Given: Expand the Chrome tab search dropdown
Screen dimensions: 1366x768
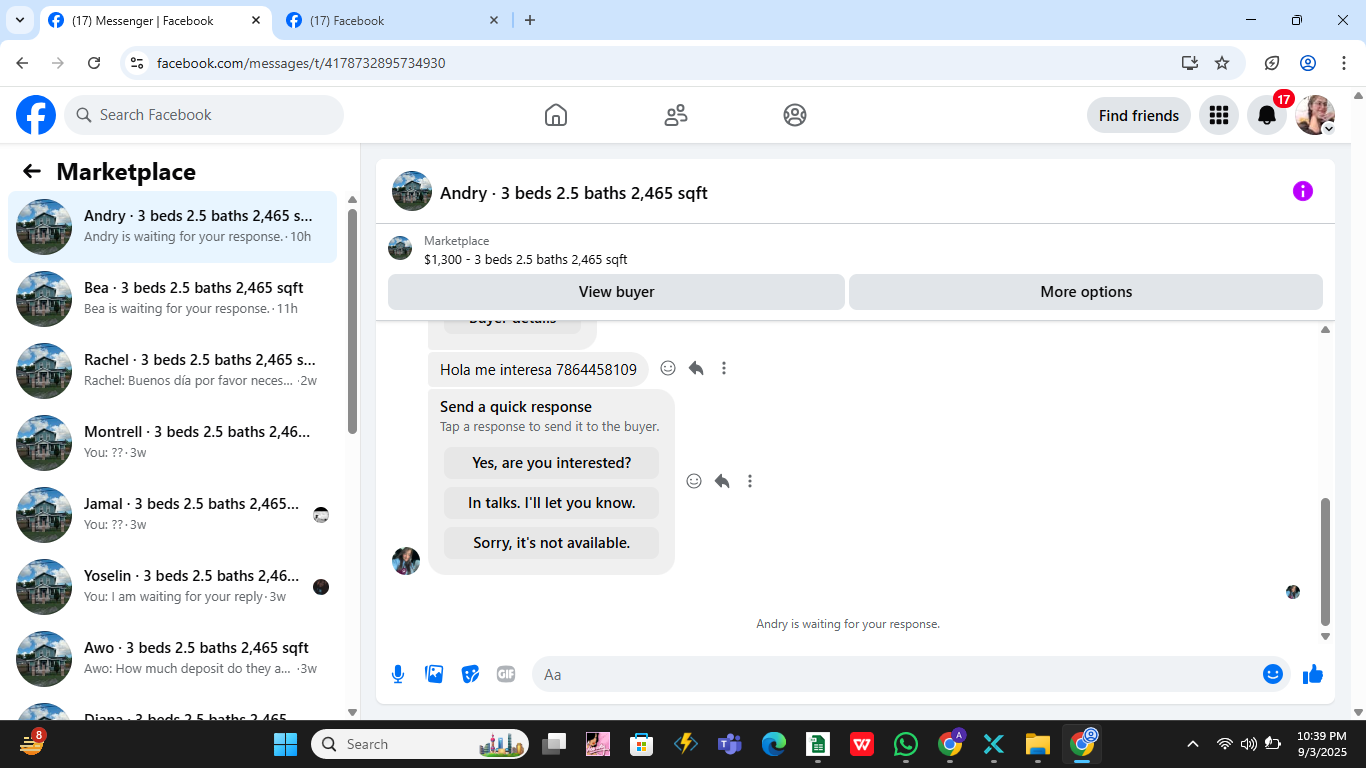Looking at the screenshot, I should (x=20, y=20).
